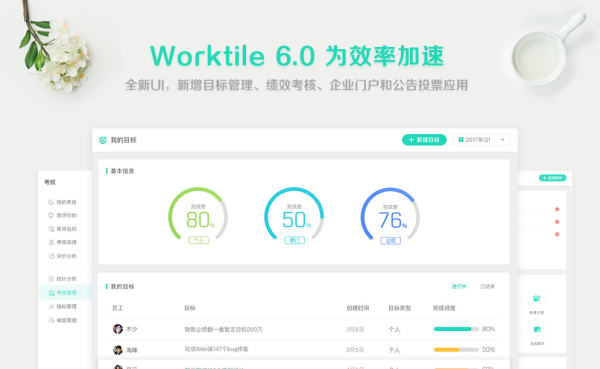600x369 pixels.
Task: Click the 个人 tag under 80% gauge
Action: click(199, 240)
